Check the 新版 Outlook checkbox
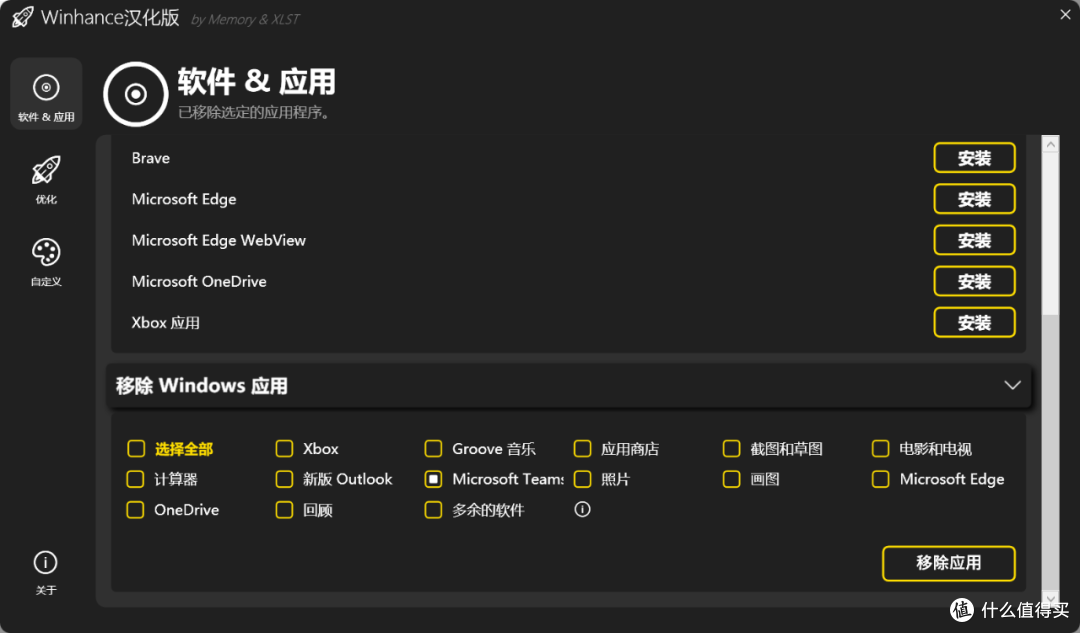 click(284, 479)
